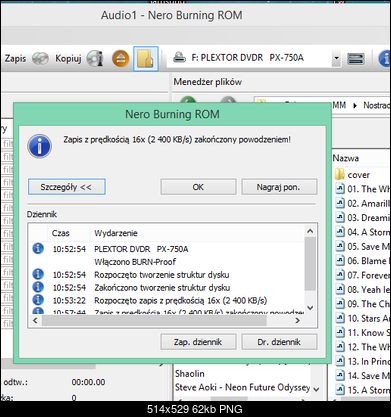Click log horizontal scroll right arrow
This screenshot has width=391, height=417.
[x=297, y=320]
